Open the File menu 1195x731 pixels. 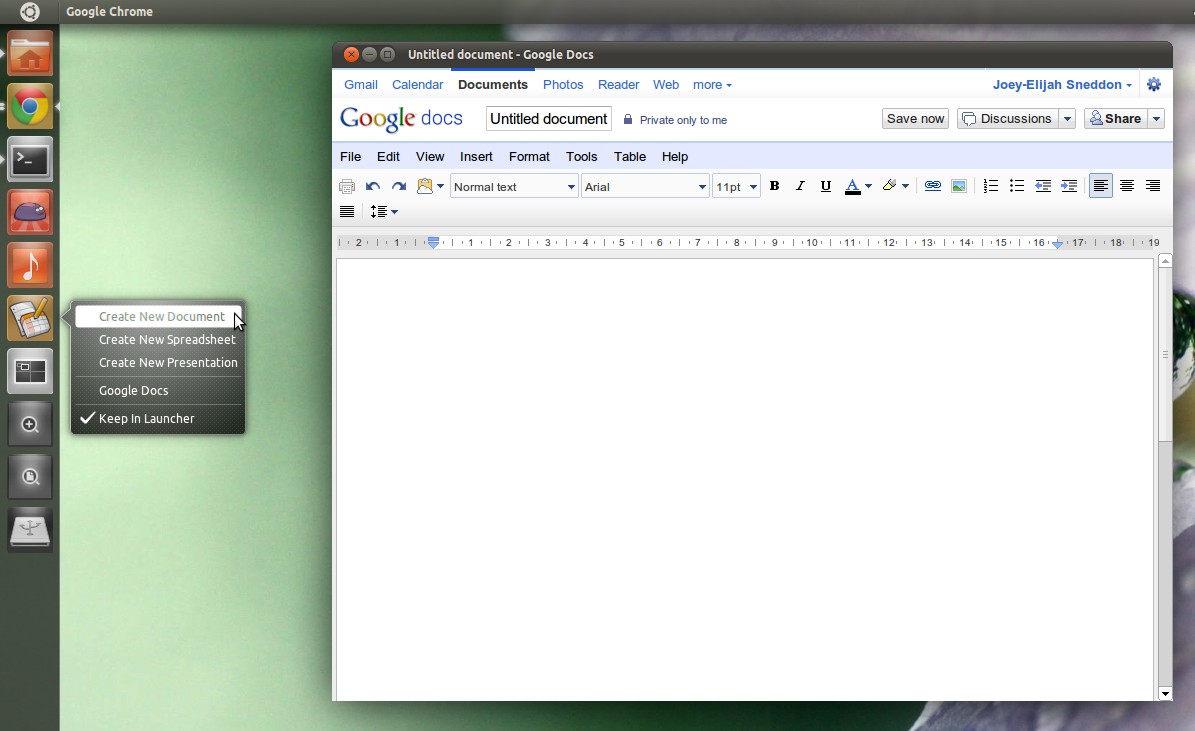[351, 156]
